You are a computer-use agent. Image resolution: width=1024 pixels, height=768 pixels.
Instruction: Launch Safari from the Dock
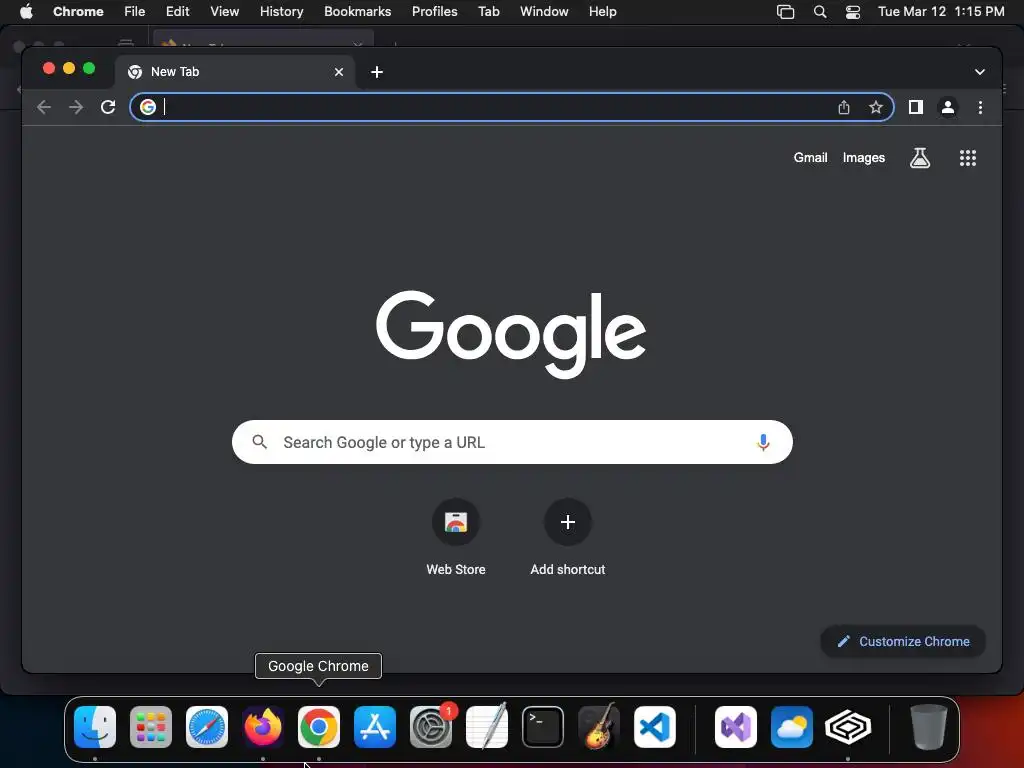tap(207, 726)
